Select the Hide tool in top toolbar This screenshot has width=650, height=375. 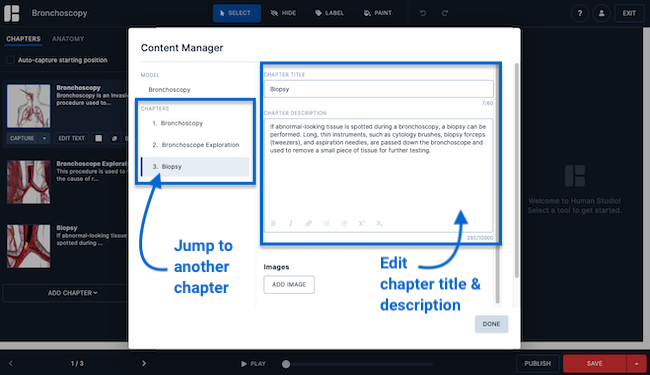click(x=284, y=13)
